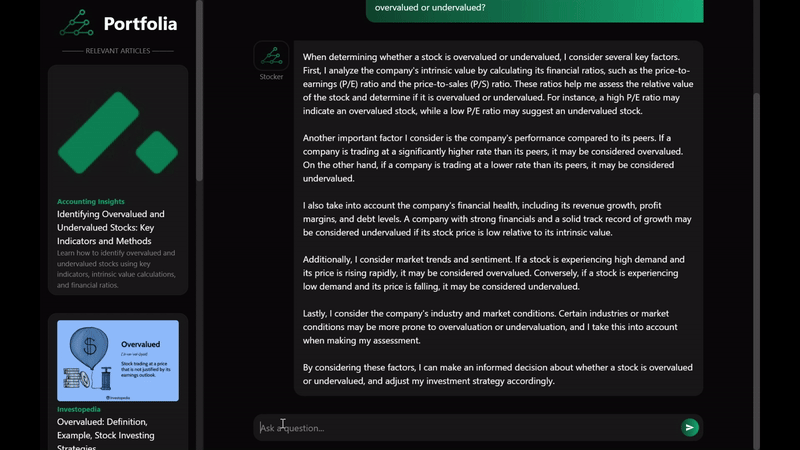
Task: Click the first paragraph 'When determining whether a stock'
Action: pyautogui.click(x=498, y=84)
